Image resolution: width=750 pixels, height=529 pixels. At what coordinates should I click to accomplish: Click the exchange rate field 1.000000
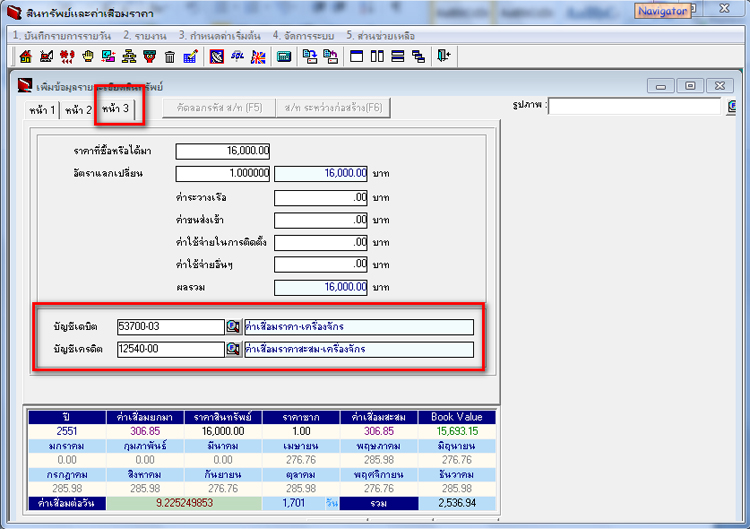click(222, 173)
